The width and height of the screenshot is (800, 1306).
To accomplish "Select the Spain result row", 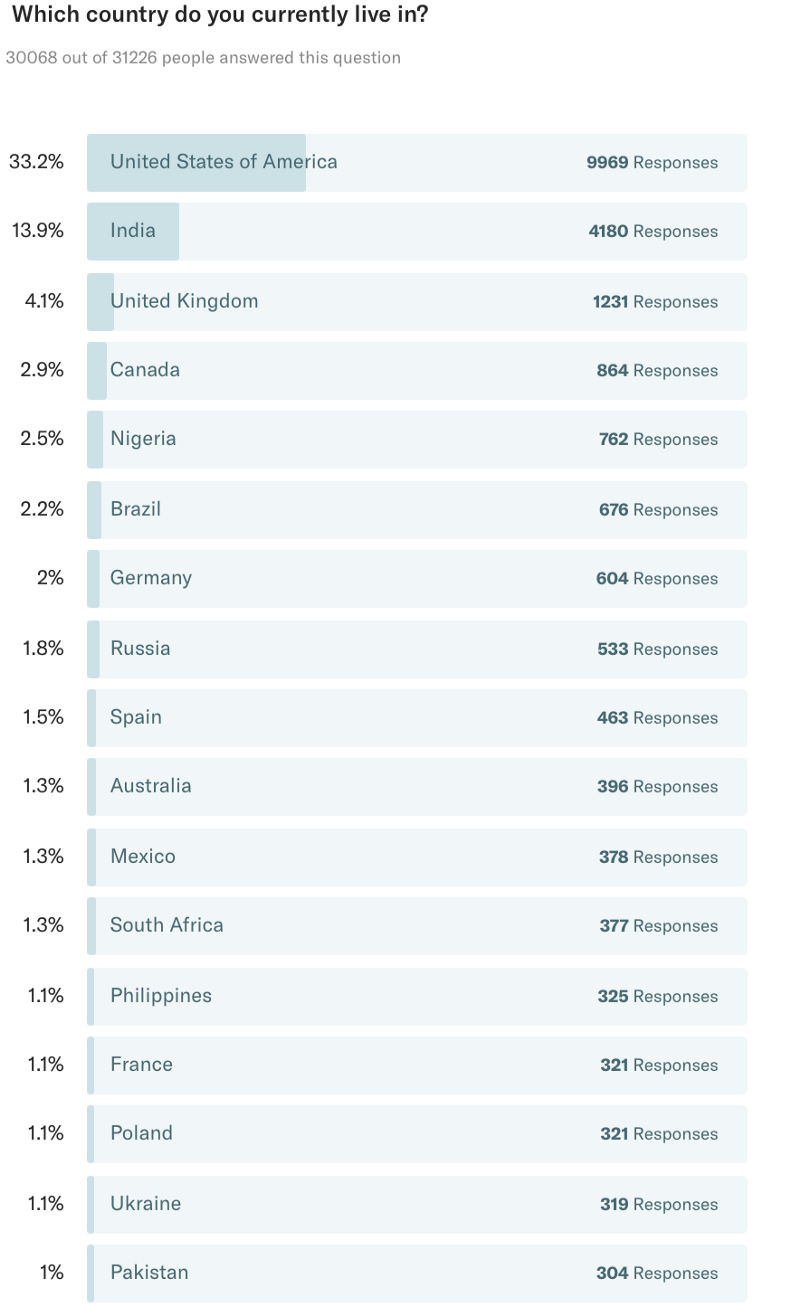I will point(417,718).
